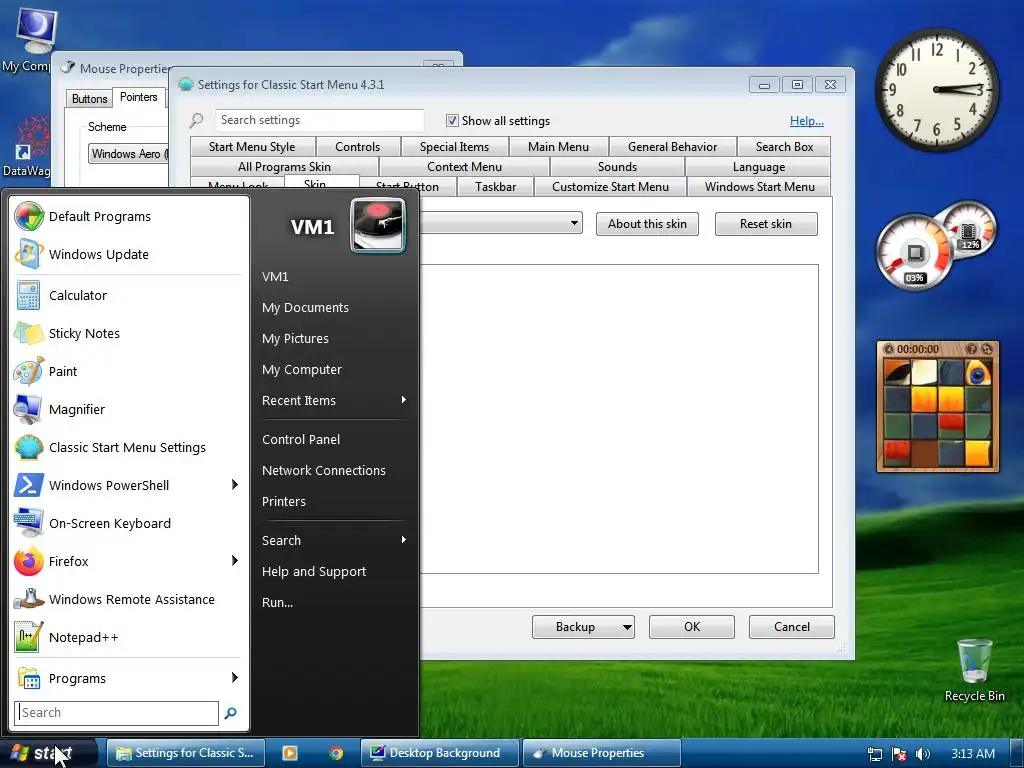Image resolution: width=1024 pixels, height=768 pixels.
Task: Click the Windows PowerShell icon
Action: (x=29, y=485)
